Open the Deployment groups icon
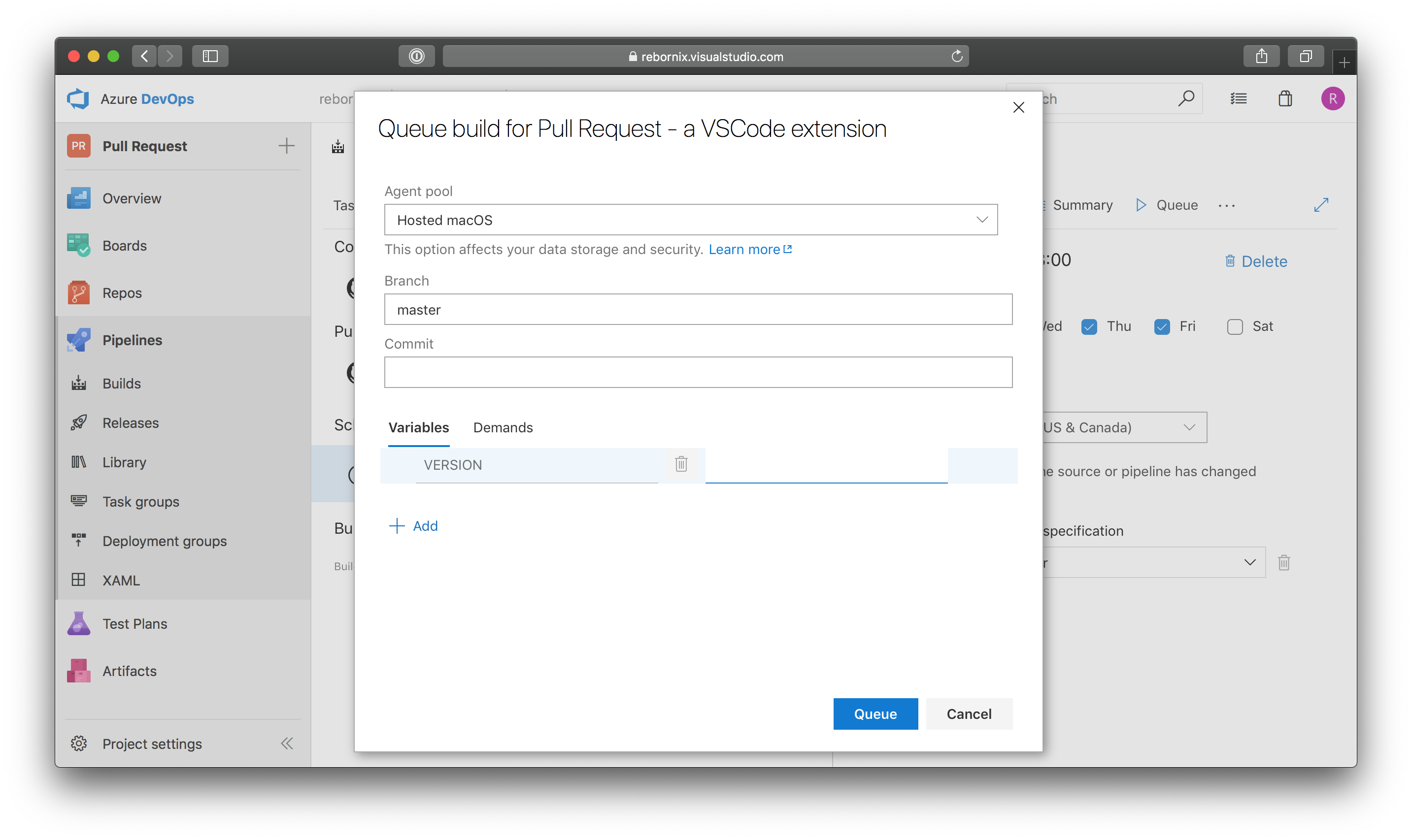 78,541
